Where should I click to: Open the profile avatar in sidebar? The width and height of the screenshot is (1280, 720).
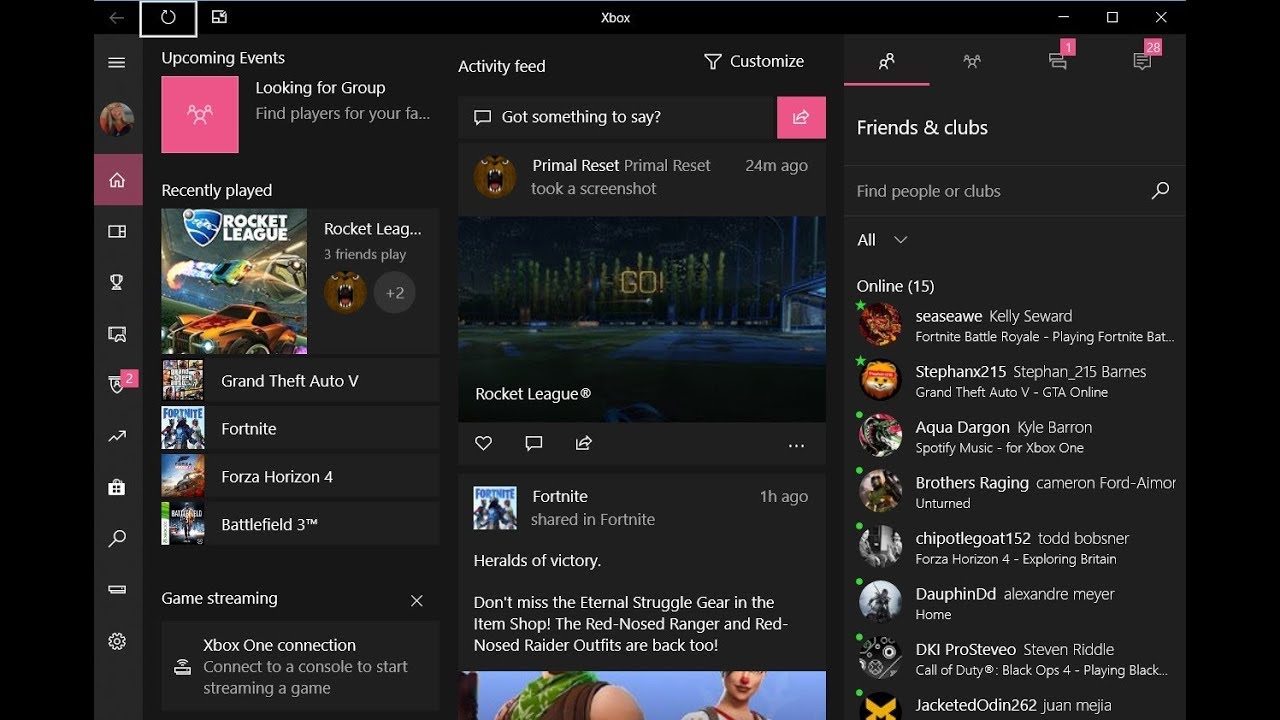(x=117, y=119)
